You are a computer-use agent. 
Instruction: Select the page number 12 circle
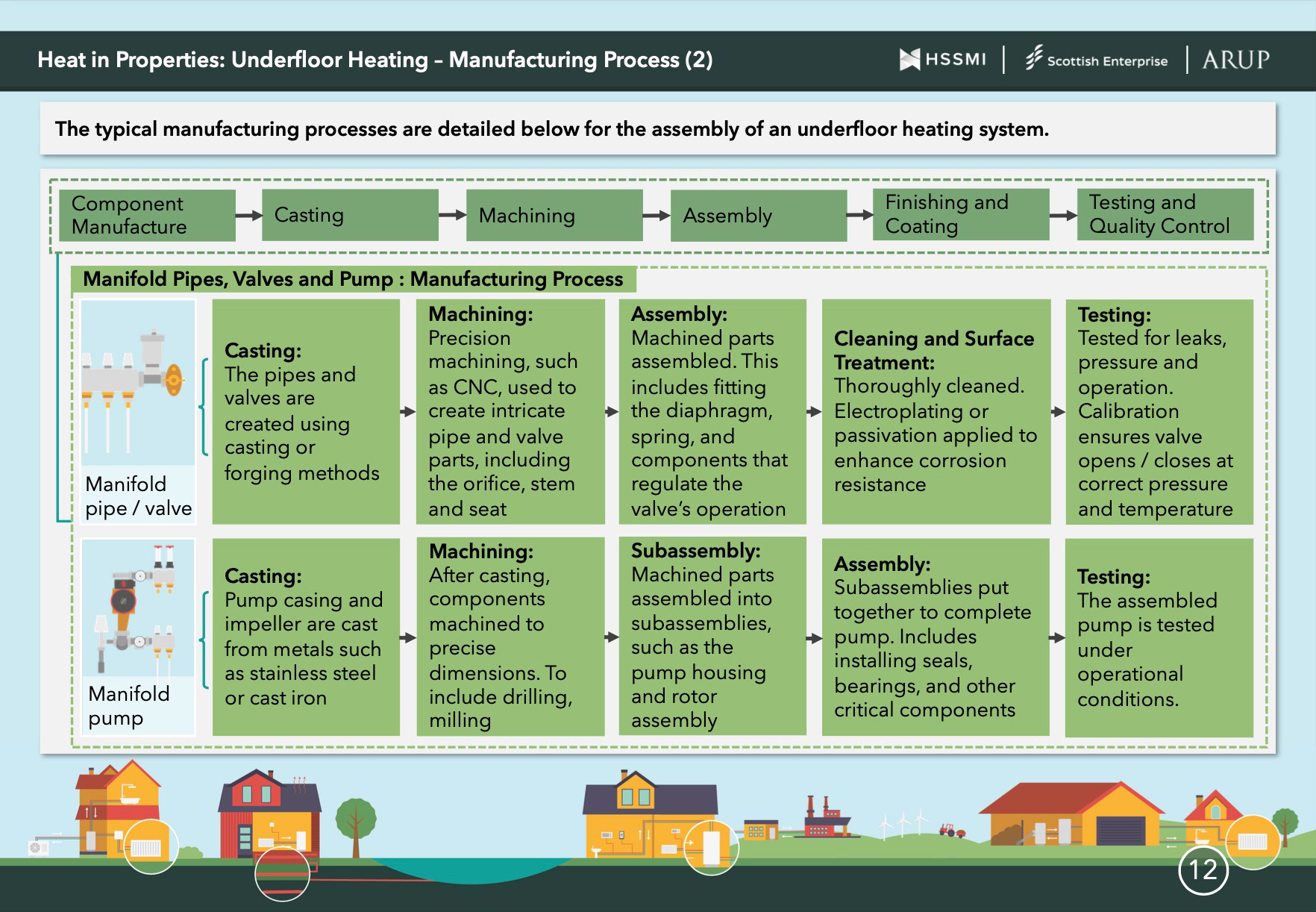coord(1203,869)
